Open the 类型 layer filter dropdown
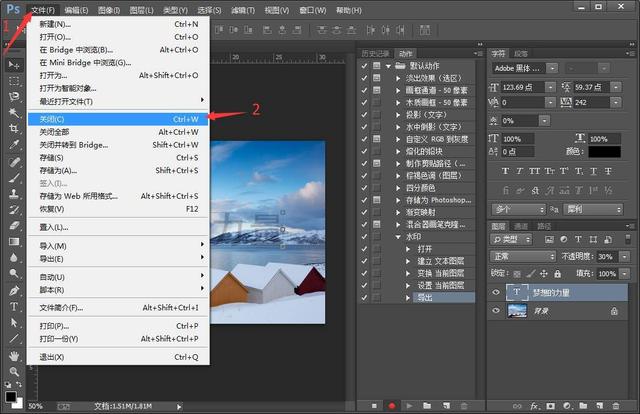Image resolution: width=640 pixels, height=414 pixels. (x=512, y=239)
